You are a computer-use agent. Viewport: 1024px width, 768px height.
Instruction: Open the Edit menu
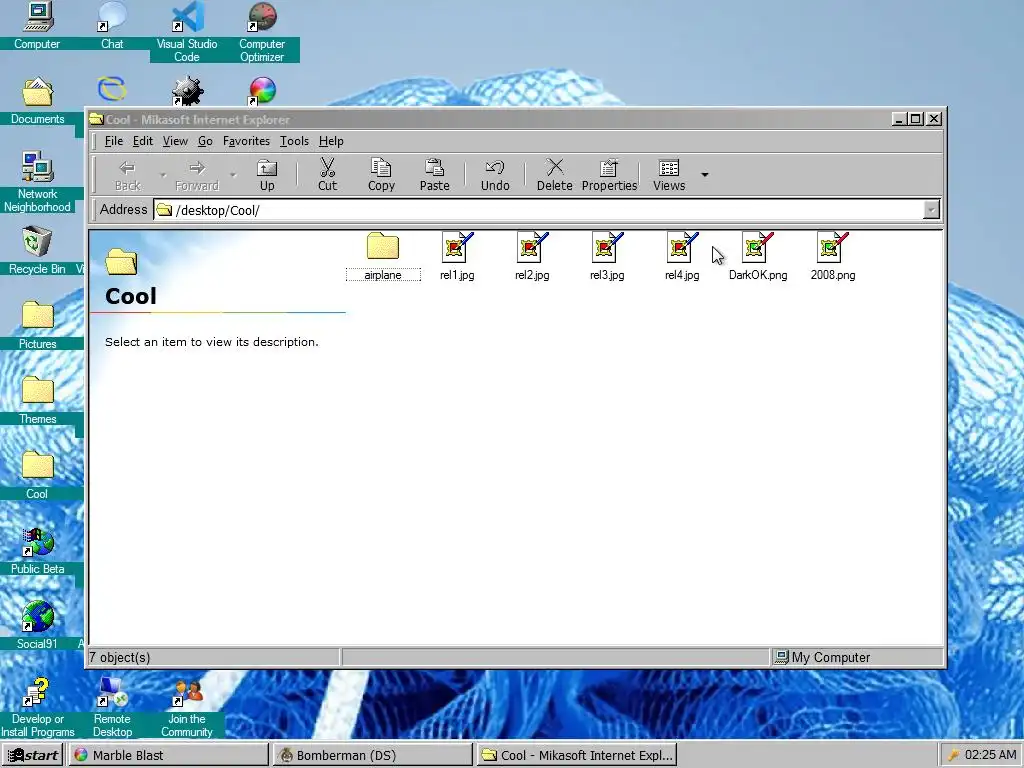(142, 141)
